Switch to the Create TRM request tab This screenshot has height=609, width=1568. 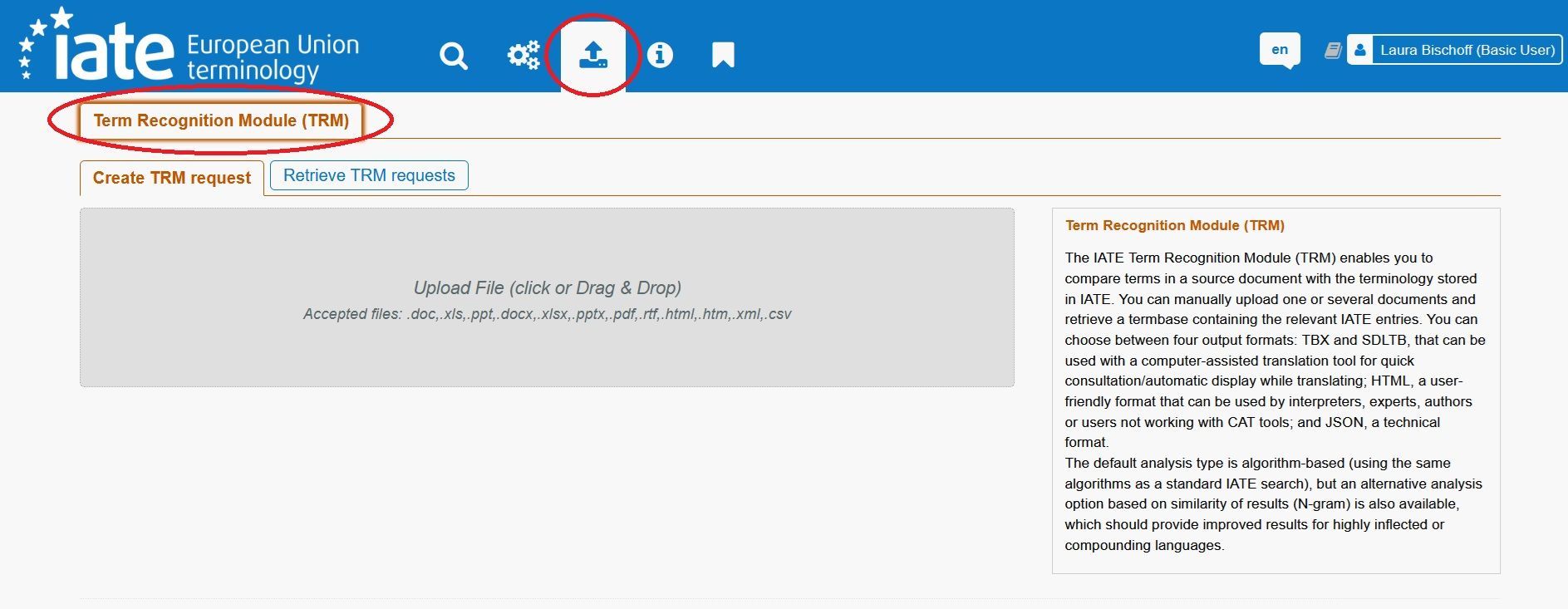coord(172,178)
